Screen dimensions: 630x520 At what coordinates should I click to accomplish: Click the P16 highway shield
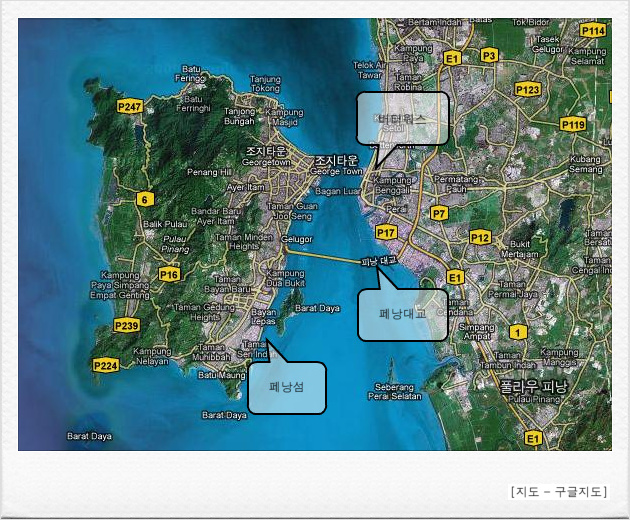(x=168, y=274)
